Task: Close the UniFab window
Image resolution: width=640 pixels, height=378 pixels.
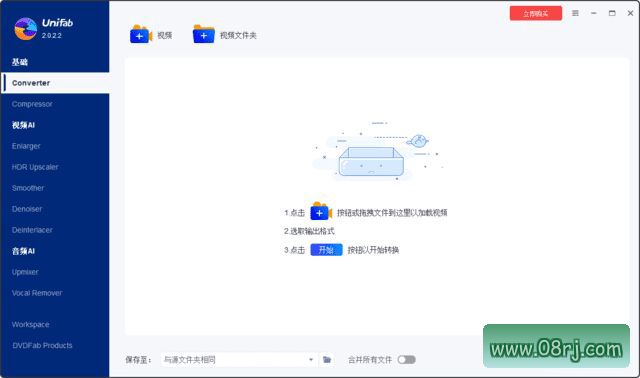Action: click(x=630, y=13)
